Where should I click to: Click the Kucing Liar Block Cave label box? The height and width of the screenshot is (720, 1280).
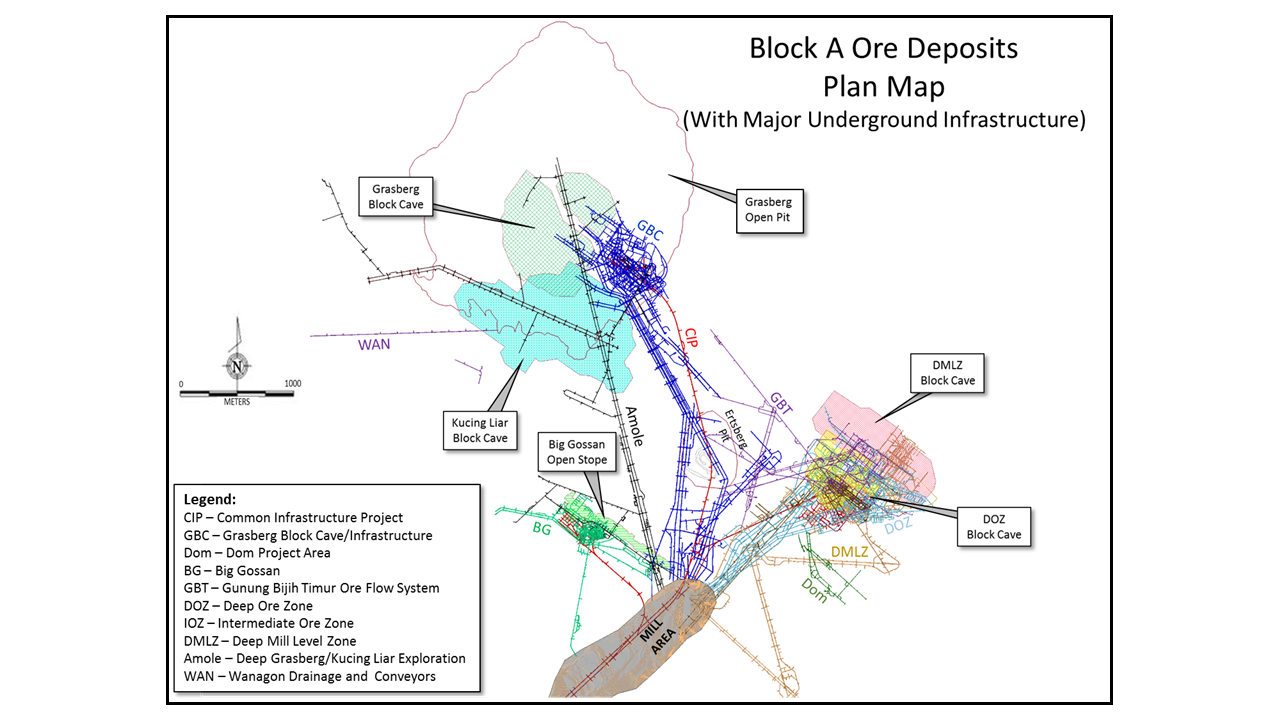(480, 430)
